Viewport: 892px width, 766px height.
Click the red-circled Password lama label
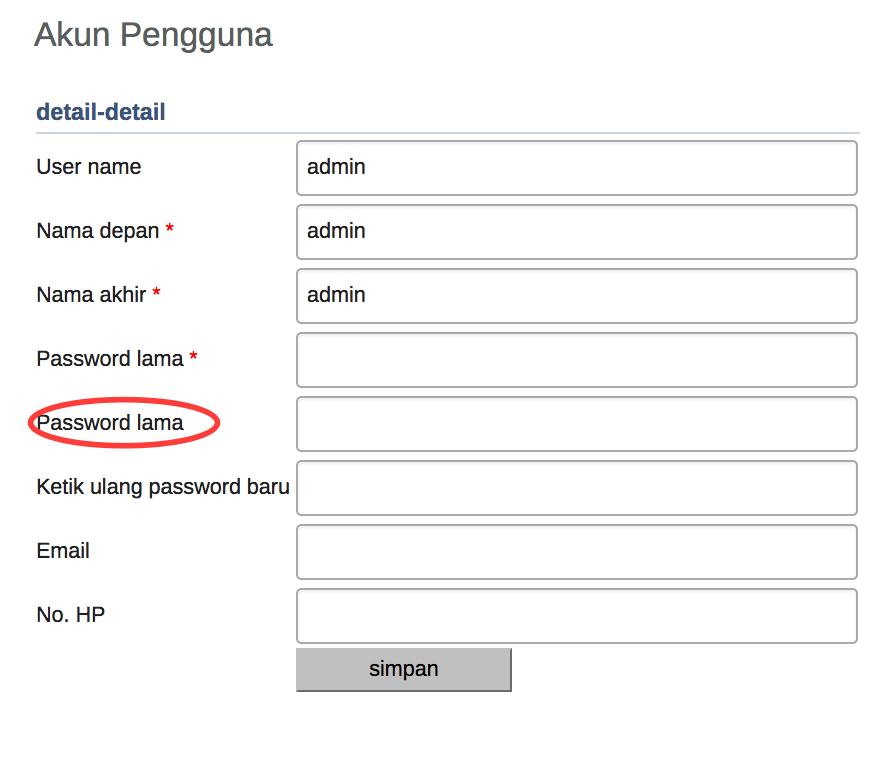pyautogui.click(x=110, y=423)
